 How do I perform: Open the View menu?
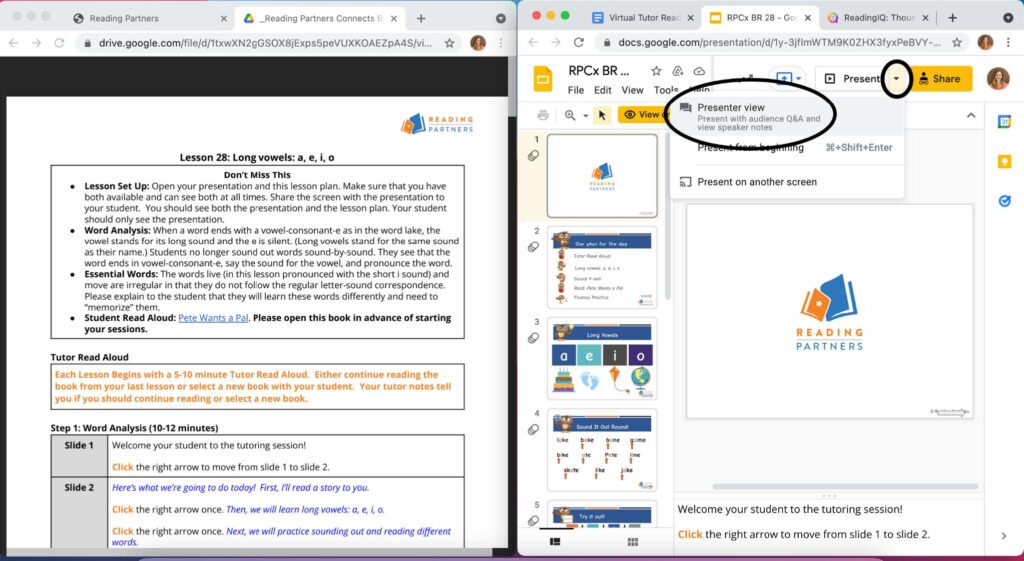coord(632,90)
